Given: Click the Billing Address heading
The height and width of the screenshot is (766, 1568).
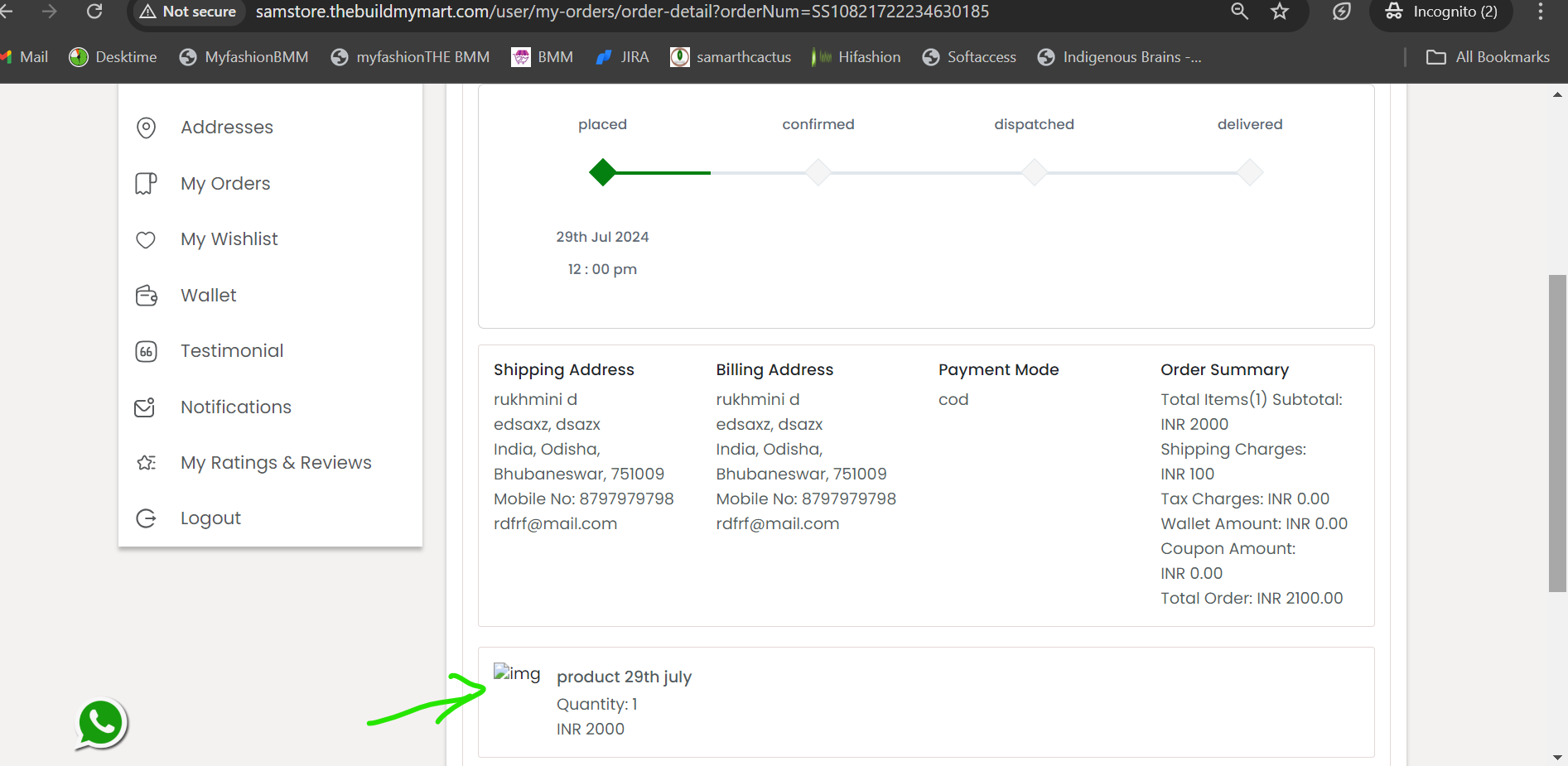Looking at the screenshot, I should click(x=774, y=369).
